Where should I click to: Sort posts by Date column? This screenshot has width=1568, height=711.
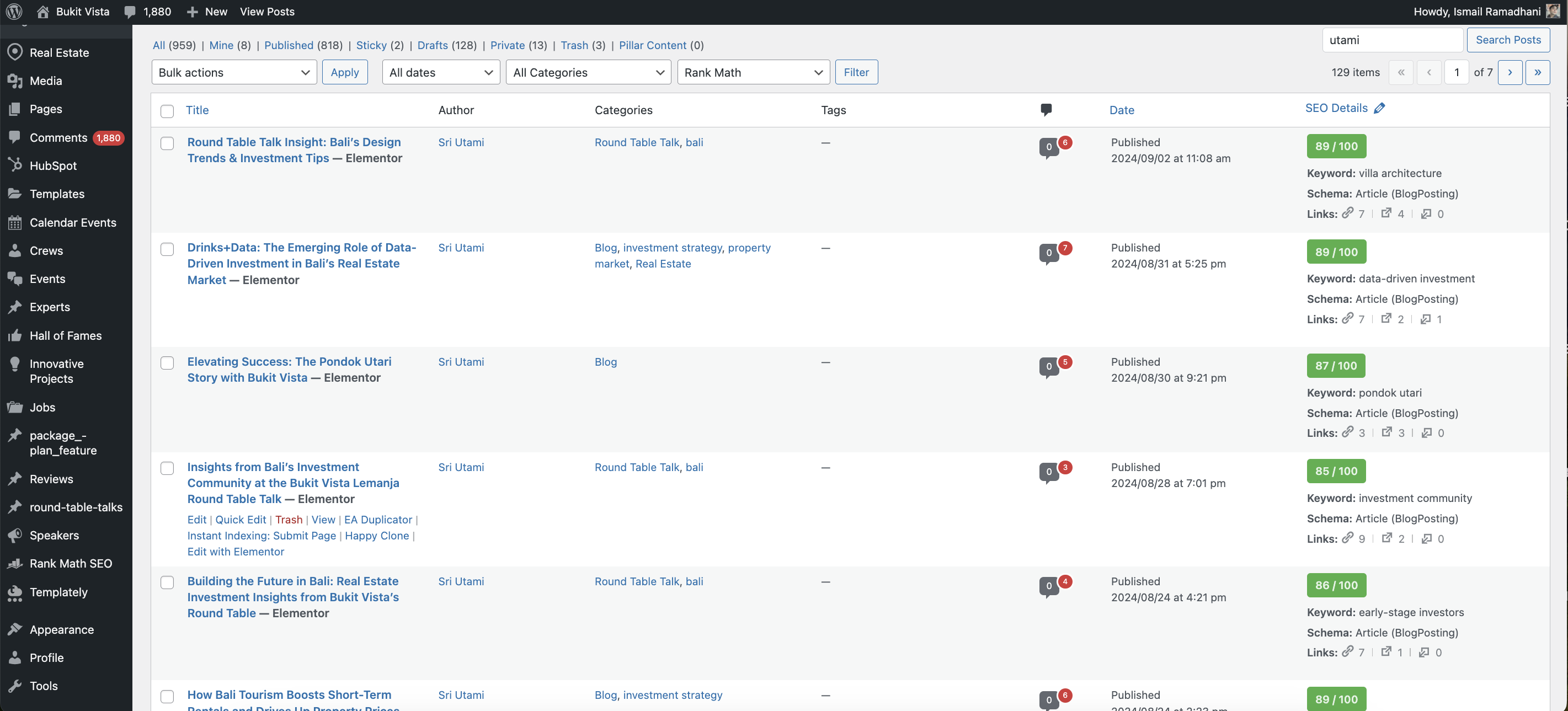tap(1122, 110)
